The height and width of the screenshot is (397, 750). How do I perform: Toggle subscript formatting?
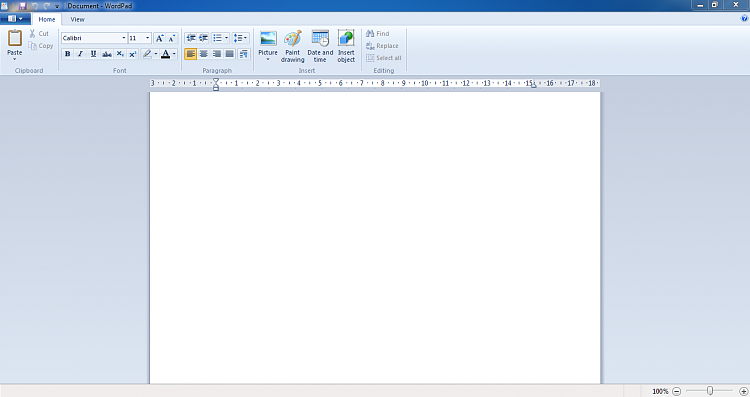click(x=120, y=54)
